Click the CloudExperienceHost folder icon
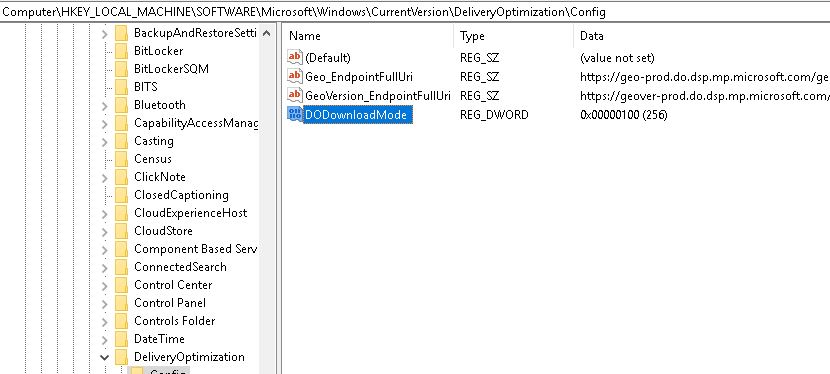 click(121, 213)
